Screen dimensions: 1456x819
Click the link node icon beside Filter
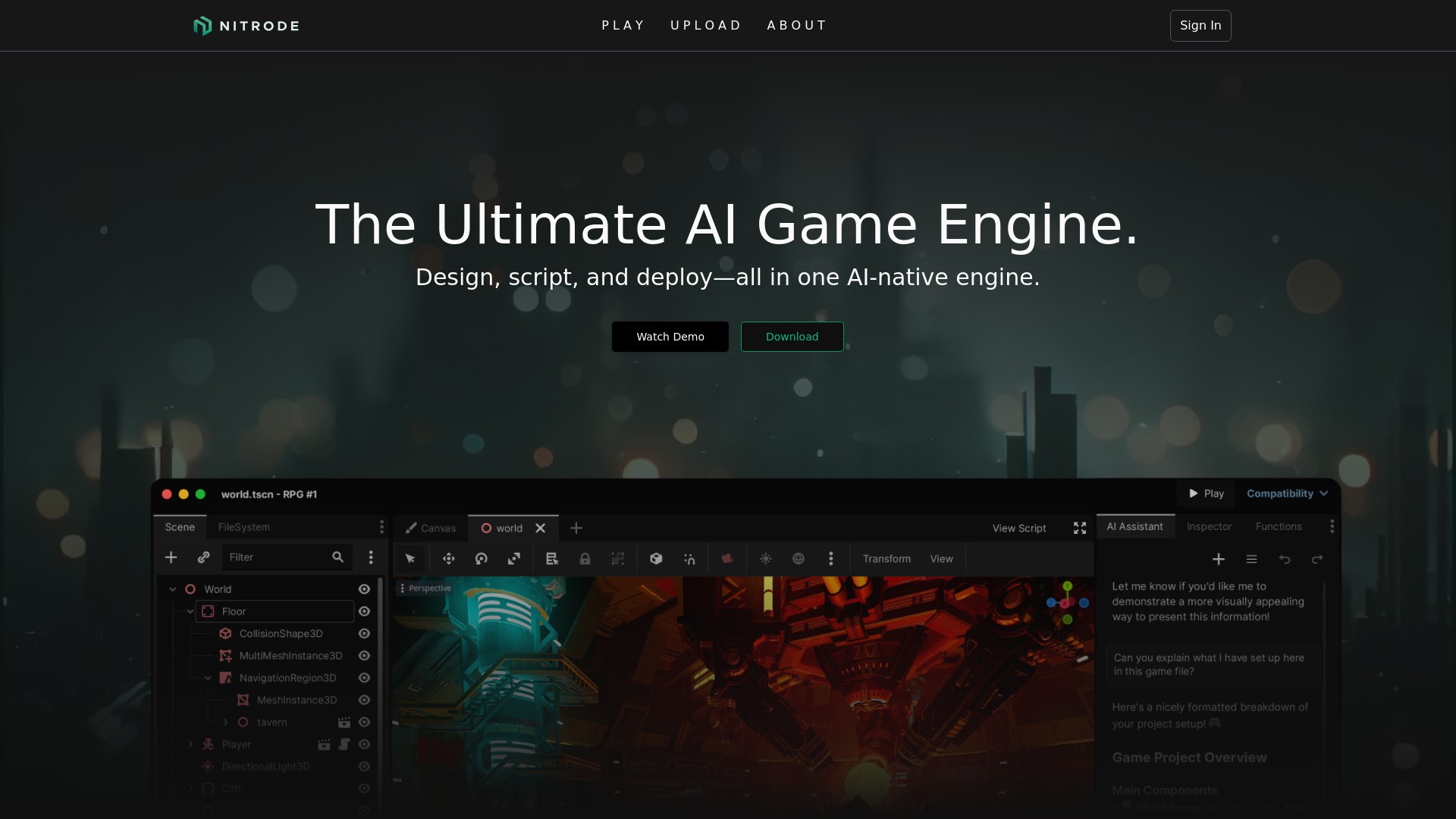[203, 557]
